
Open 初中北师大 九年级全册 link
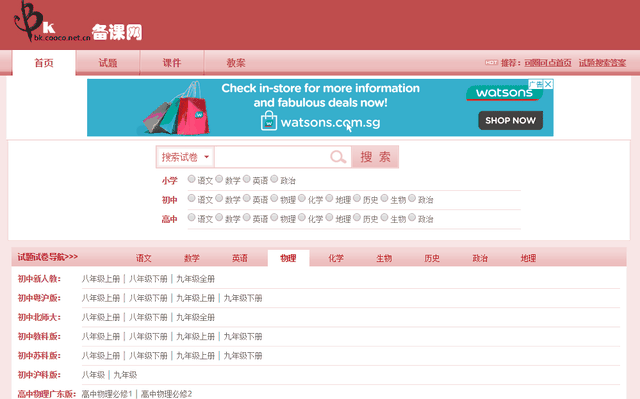coord(196,317)
